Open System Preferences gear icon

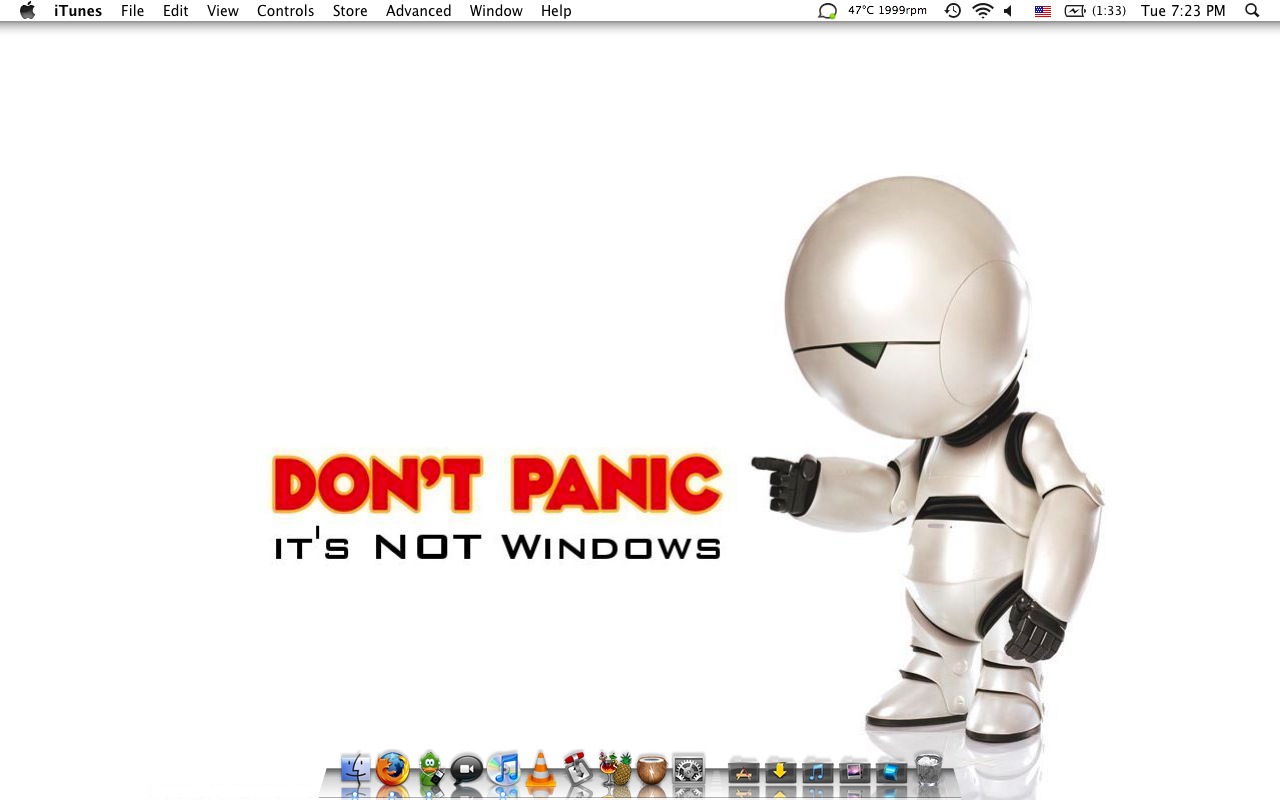click(x=689, y=769)
